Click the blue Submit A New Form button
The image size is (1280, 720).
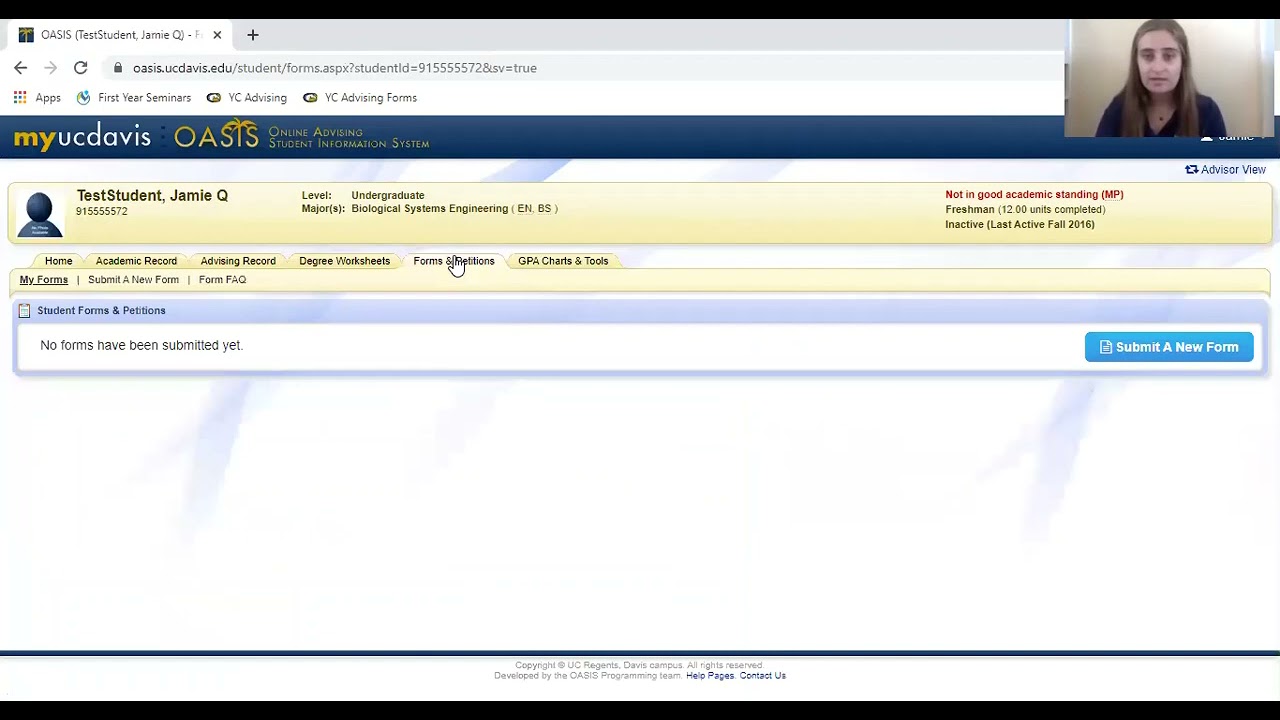click(x=1168, y=347)
